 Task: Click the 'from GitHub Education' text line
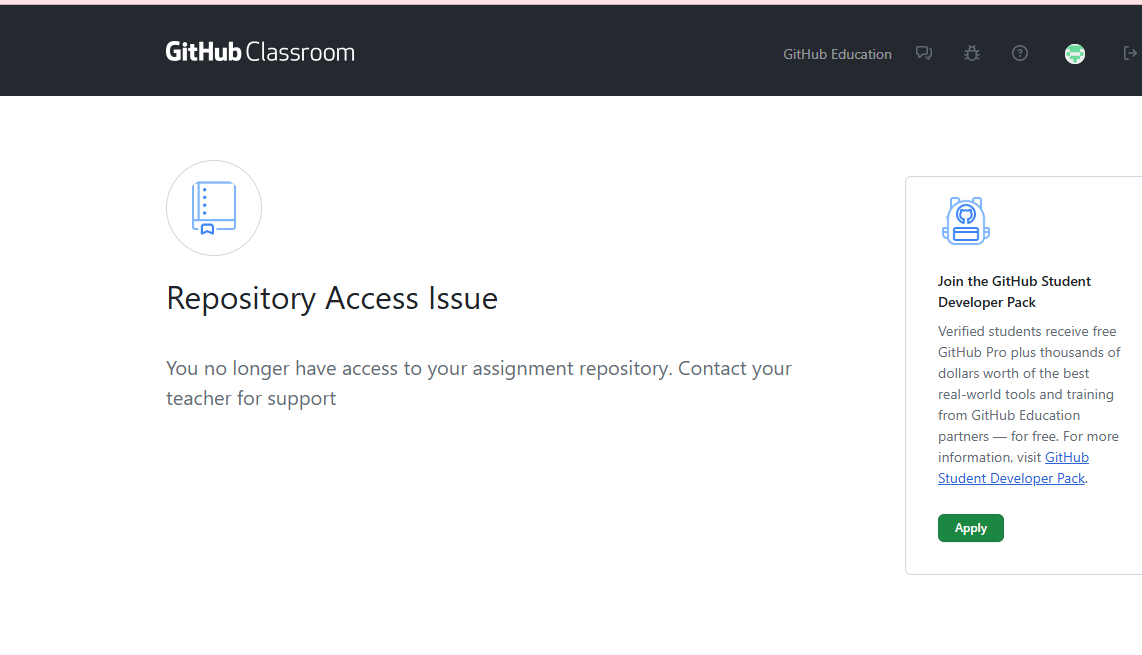tap(1009, 415)
